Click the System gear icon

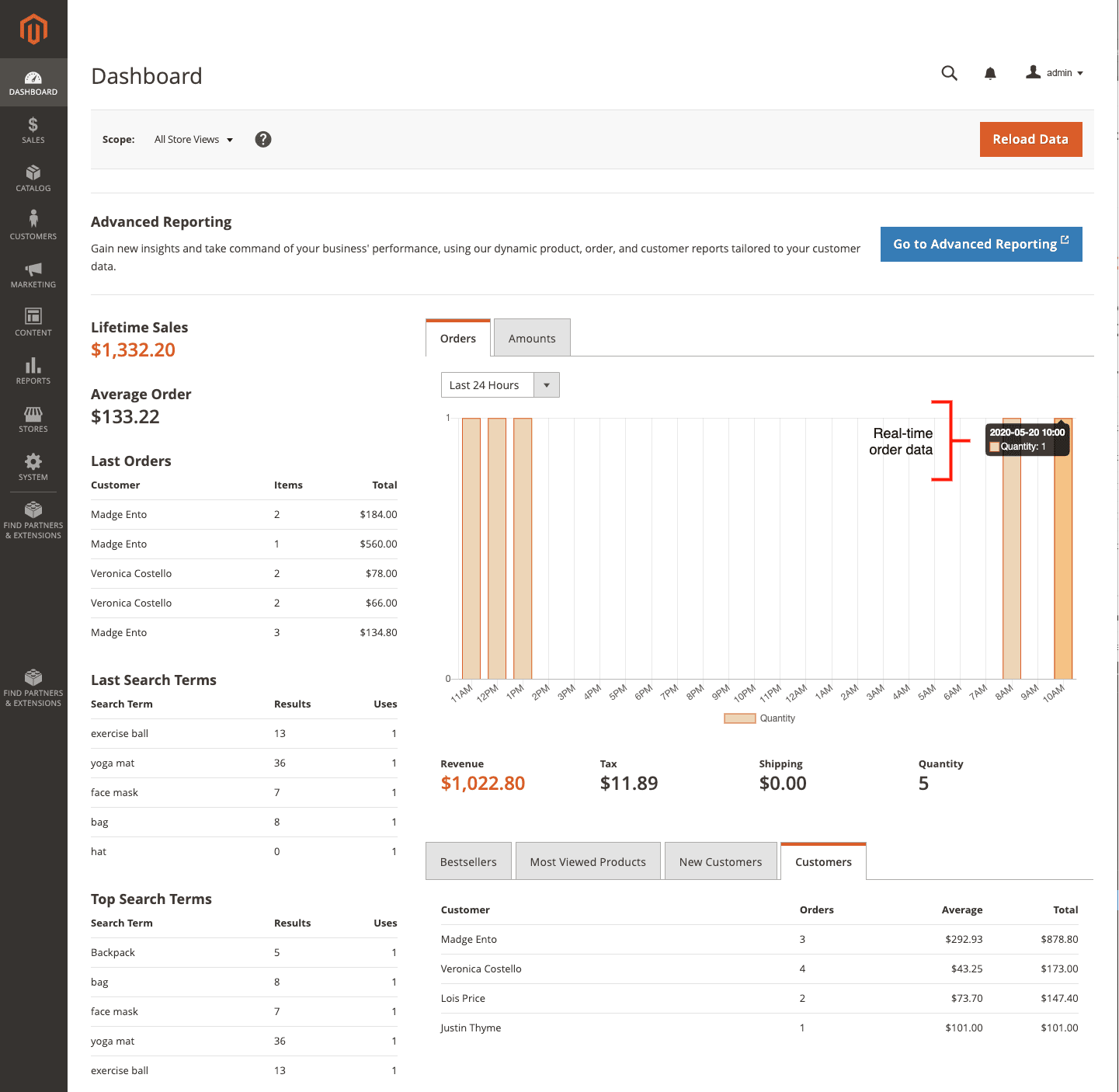33,466
